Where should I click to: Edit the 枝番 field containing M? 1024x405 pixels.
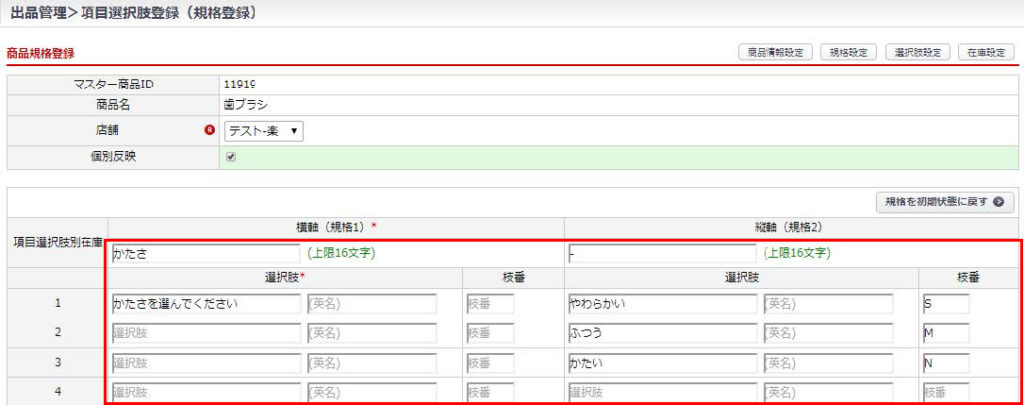pyautogui.click(x=946, y=333)
